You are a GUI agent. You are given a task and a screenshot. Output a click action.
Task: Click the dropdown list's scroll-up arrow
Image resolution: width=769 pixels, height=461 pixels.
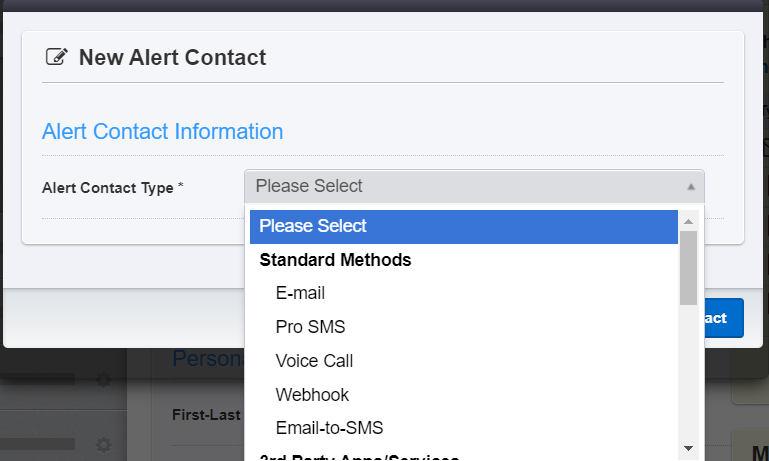click(x=688, y=220)
